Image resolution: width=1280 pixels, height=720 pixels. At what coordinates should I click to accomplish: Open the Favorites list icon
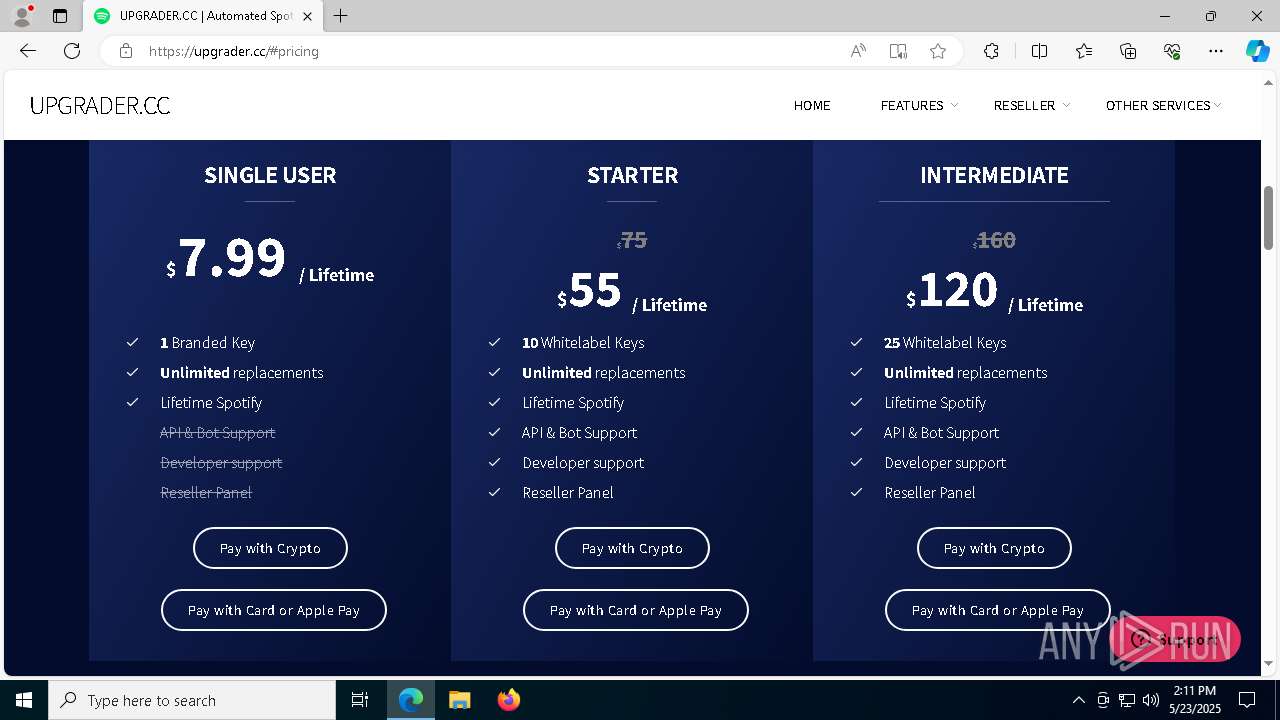(1084, 51)
